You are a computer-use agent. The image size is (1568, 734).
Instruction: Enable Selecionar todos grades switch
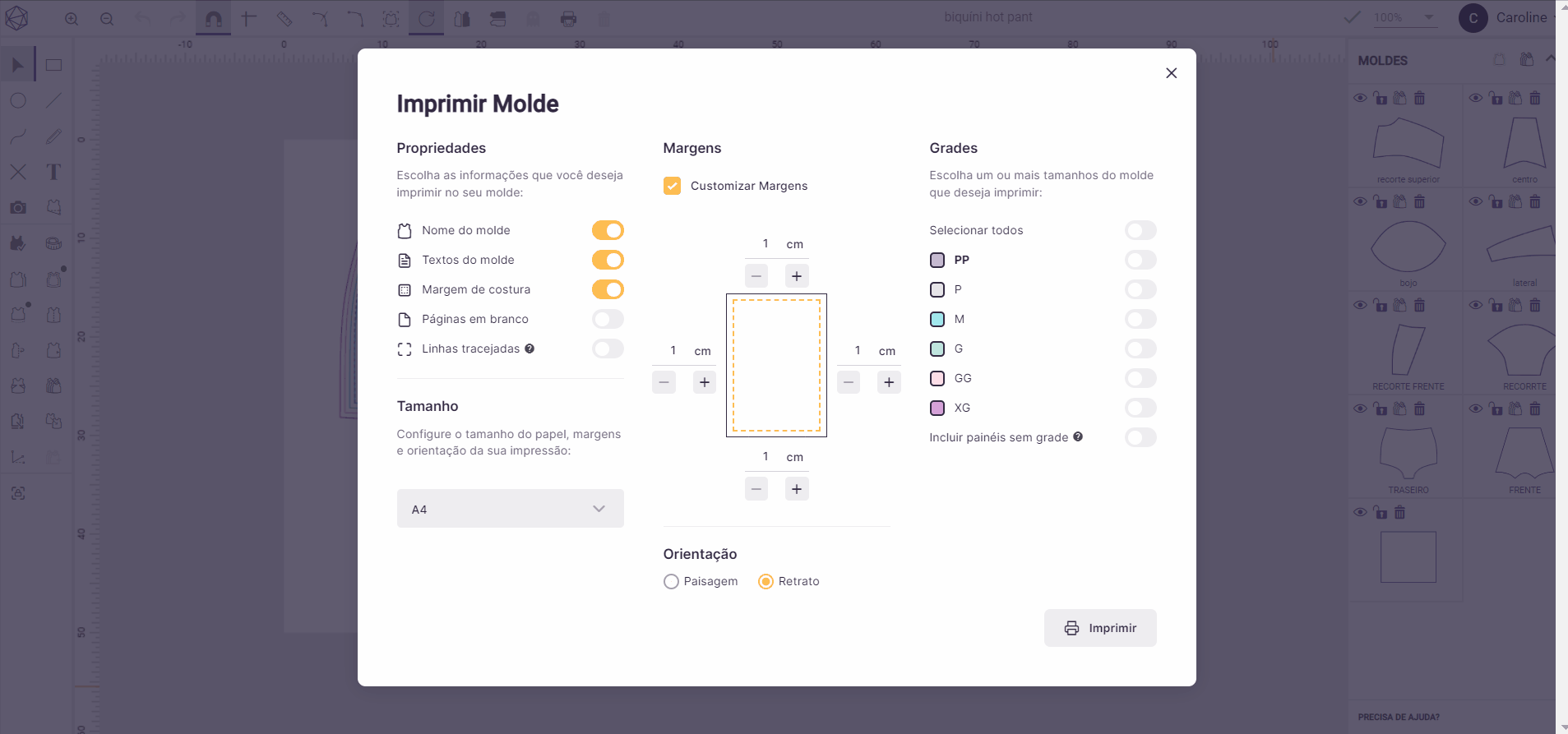pyautogui.click(x=1140, y=230)
